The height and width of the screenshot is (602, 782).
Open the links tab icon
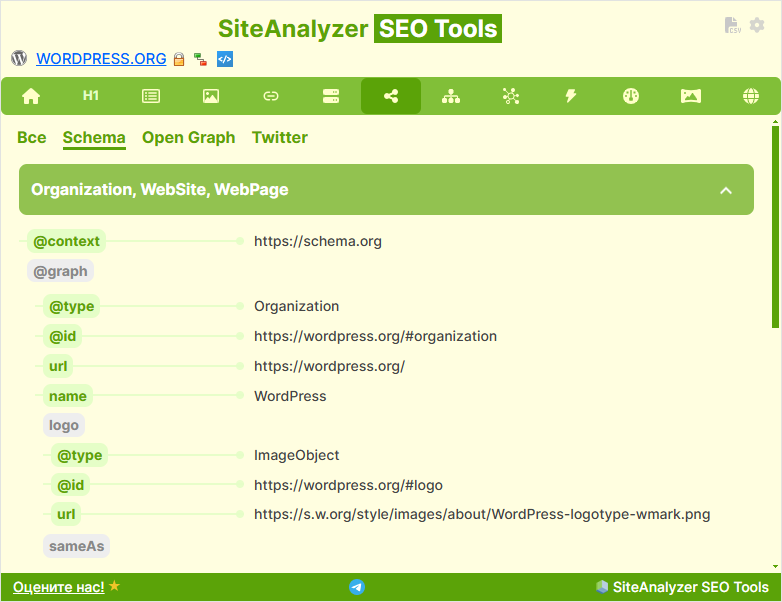(x=271, y=96)
